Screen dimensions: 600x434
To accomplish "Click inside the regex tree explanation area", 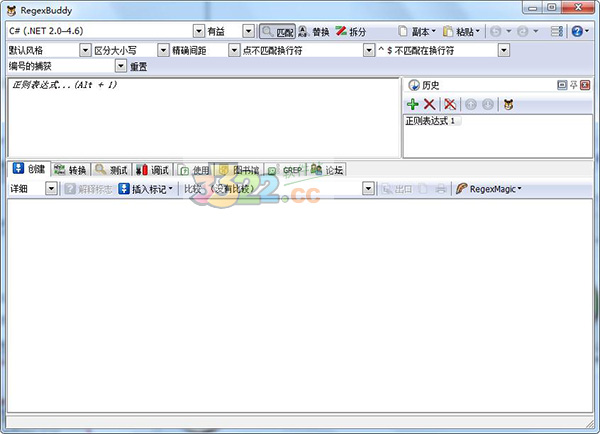I will pyautogui.click(x=300, y=306).
